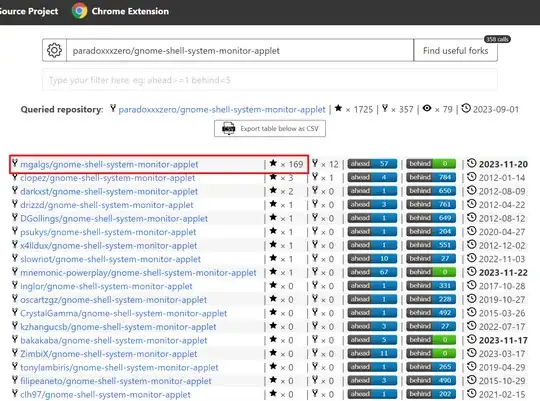
Task: Open inglor fork link
Action: coord(106,286)
